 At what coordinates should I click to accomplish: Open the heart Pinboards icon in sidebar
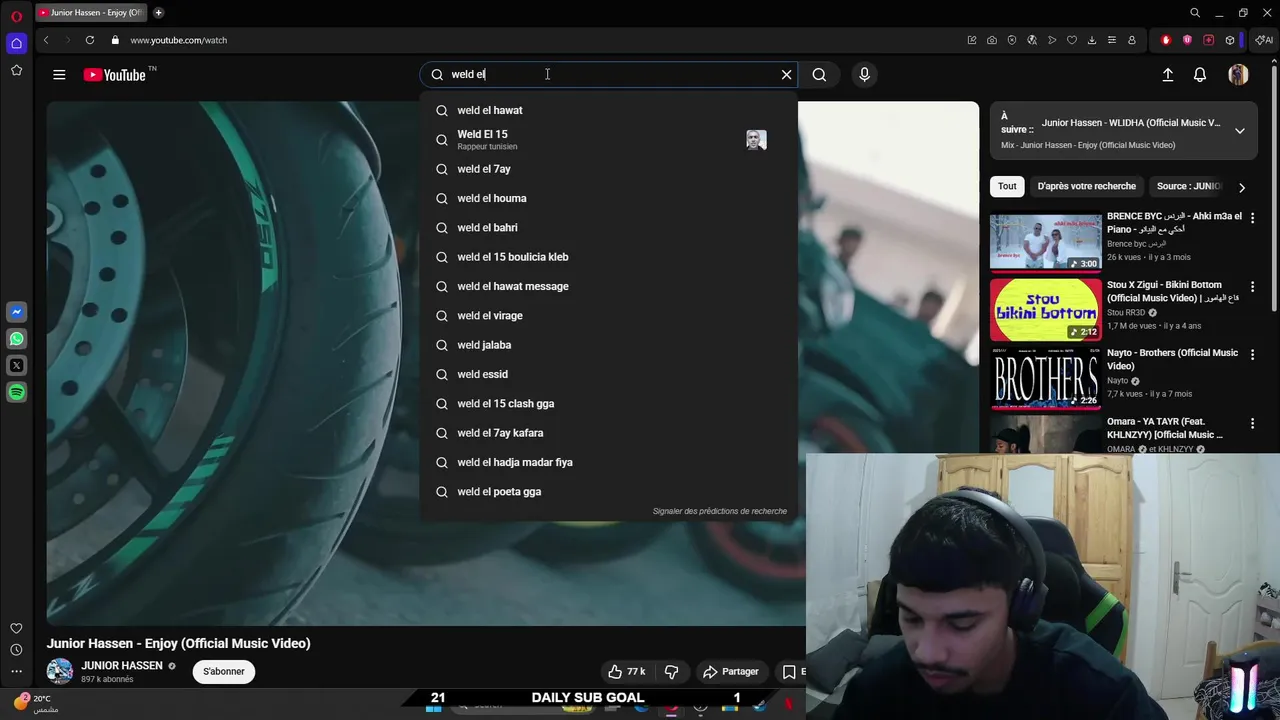16,628
